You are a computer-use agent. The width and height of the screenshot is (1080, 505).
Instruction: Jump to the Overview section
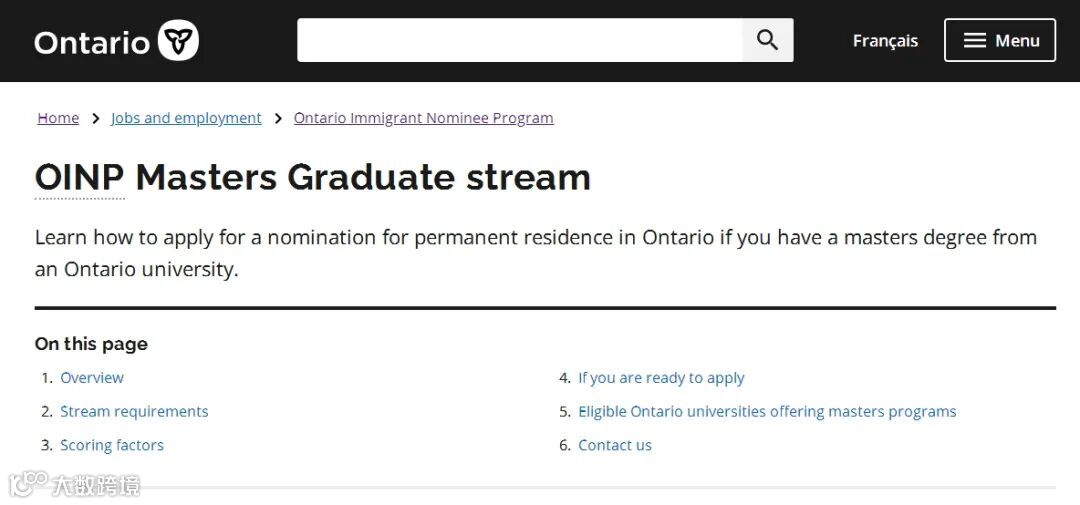[x=92, y=378]
